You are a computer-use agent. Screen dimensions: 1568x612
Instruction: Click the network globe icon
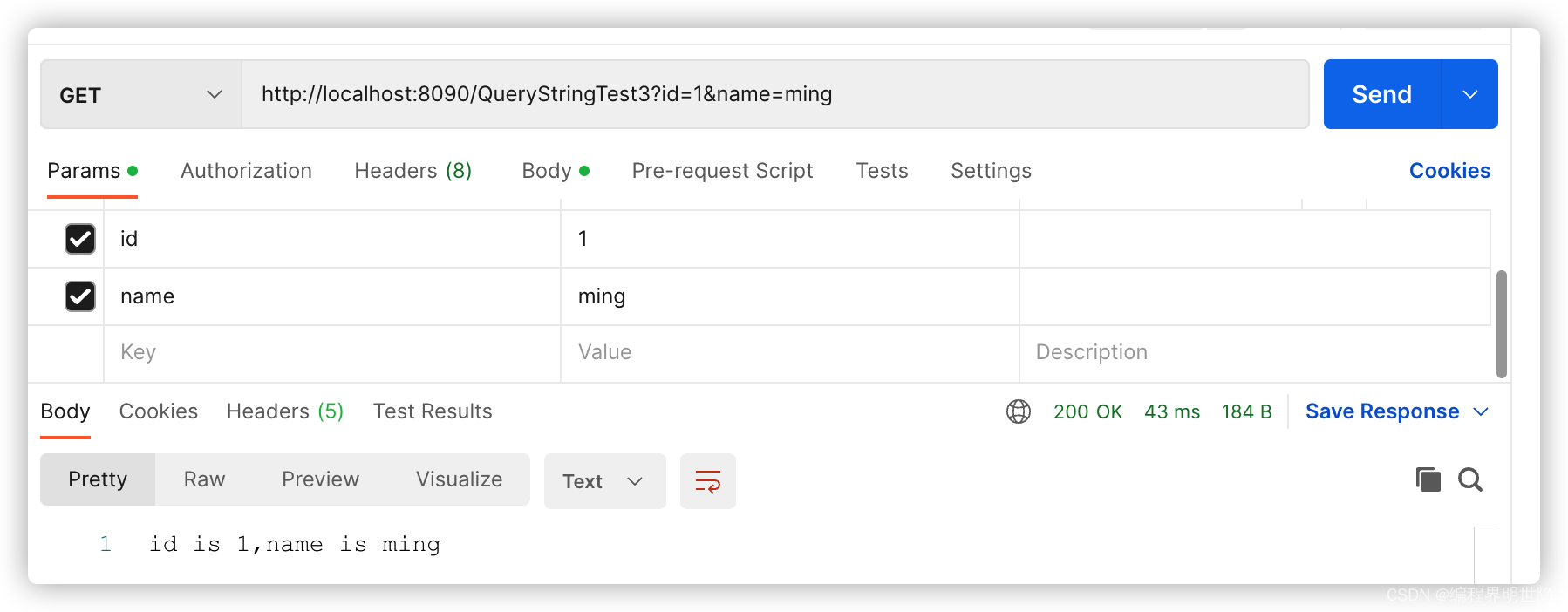click(1018, 411)
